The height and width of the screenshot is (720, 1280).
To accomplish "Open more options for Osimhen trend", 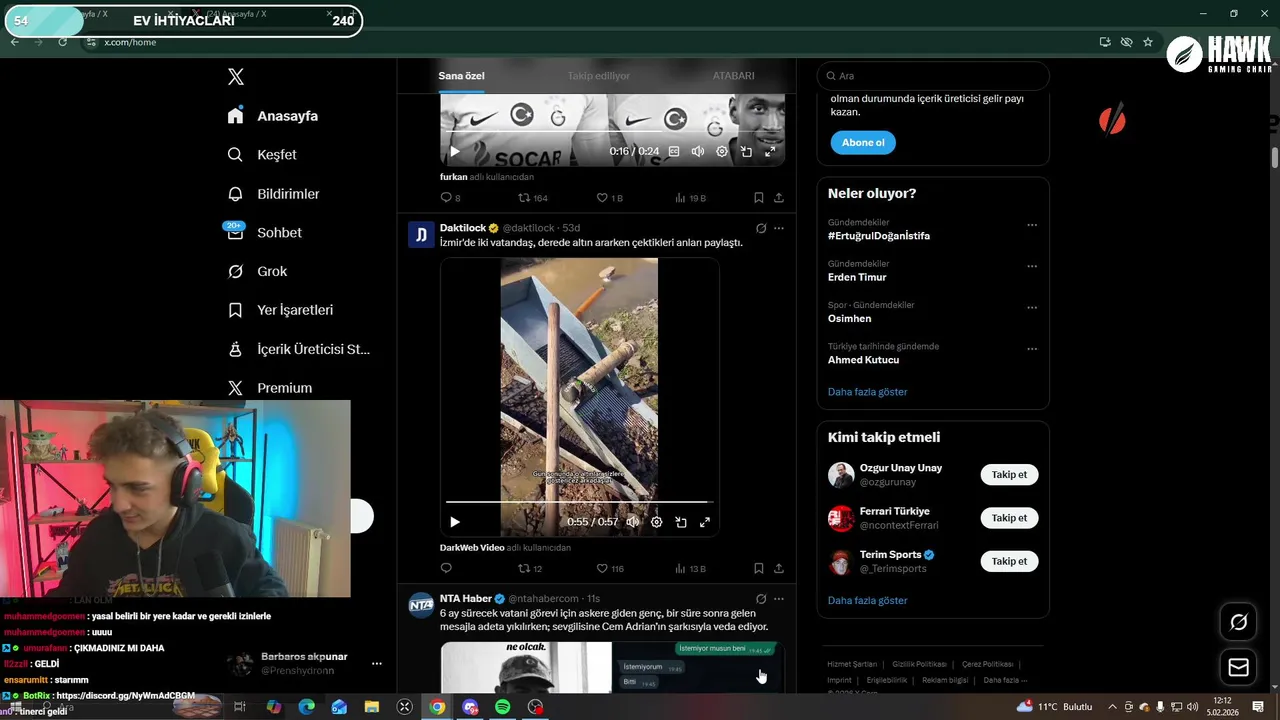I will (1032, 307).
